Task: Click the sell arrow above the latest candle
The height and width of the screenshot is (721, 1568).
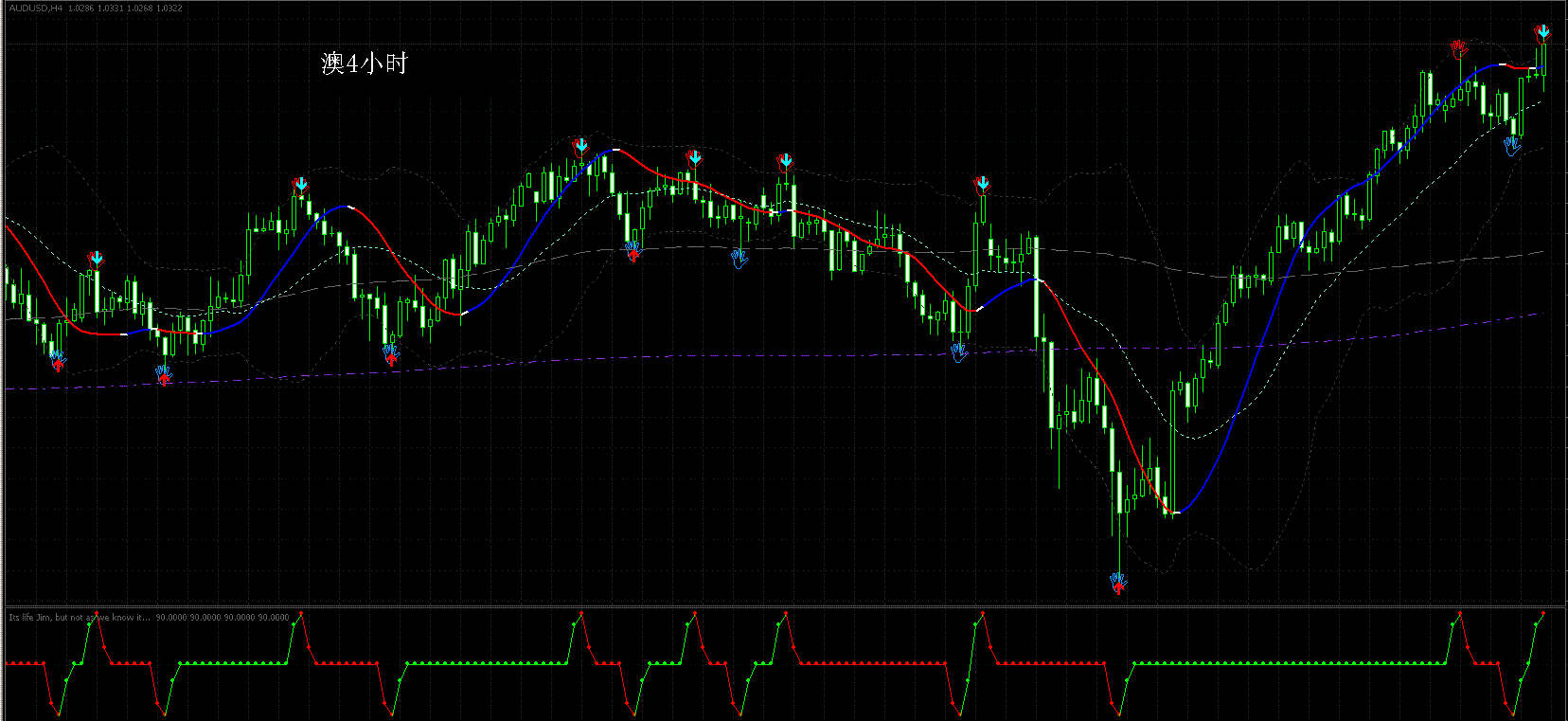Action: coord(1543,33)
